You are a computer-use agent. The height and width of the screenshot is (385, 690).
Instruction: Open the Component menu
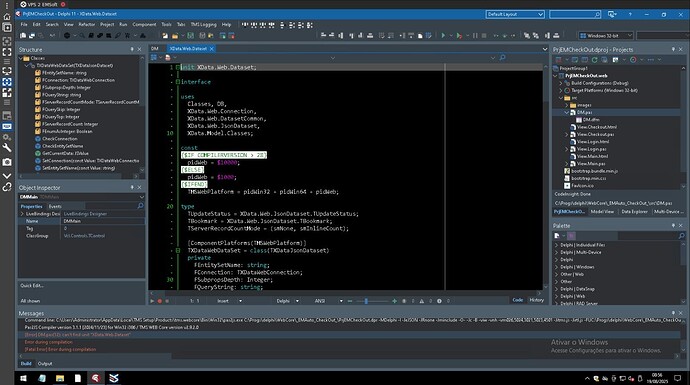(144, 25)
